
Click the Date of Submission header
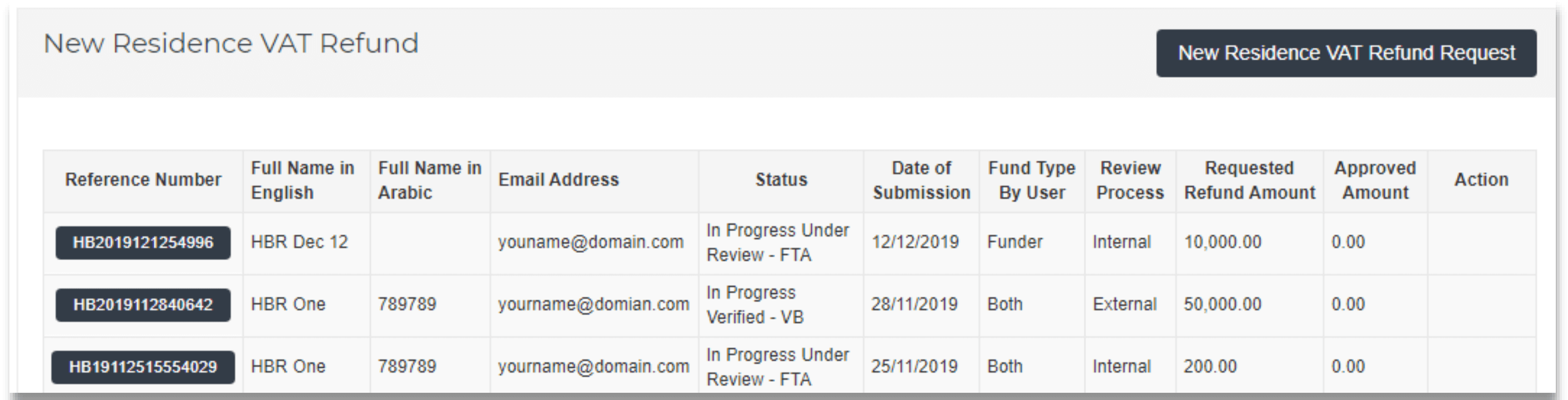pos(921,180)
